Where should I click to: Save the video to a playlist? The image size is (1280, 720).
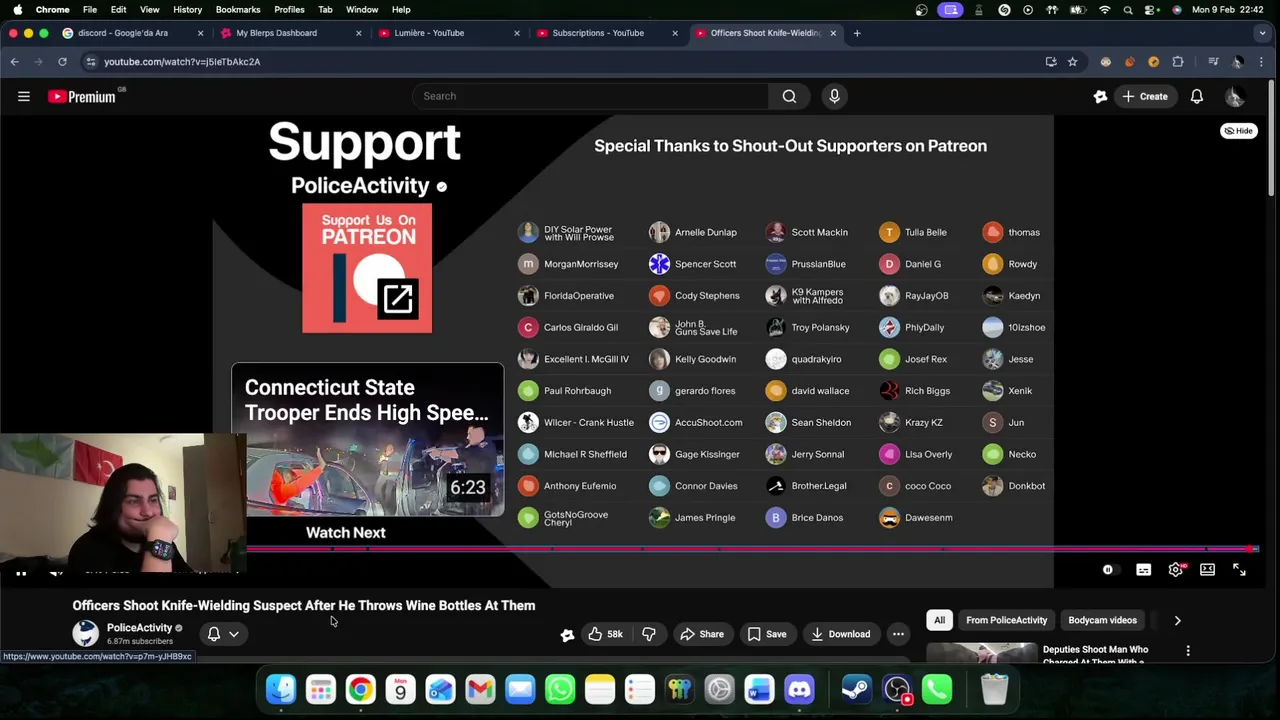click(x=767, y=634)
